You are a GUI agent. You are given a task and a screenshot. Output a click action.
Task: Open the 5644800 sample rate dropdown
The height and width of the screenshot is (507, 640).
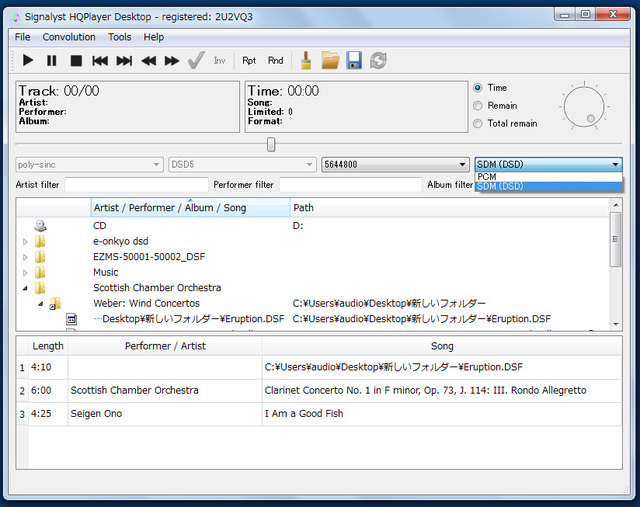[394, 164]
